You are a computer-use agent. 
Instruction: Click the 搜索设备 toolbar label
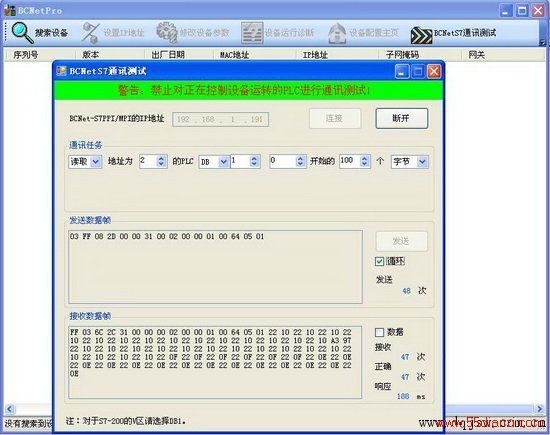click(x=51, y=33)
